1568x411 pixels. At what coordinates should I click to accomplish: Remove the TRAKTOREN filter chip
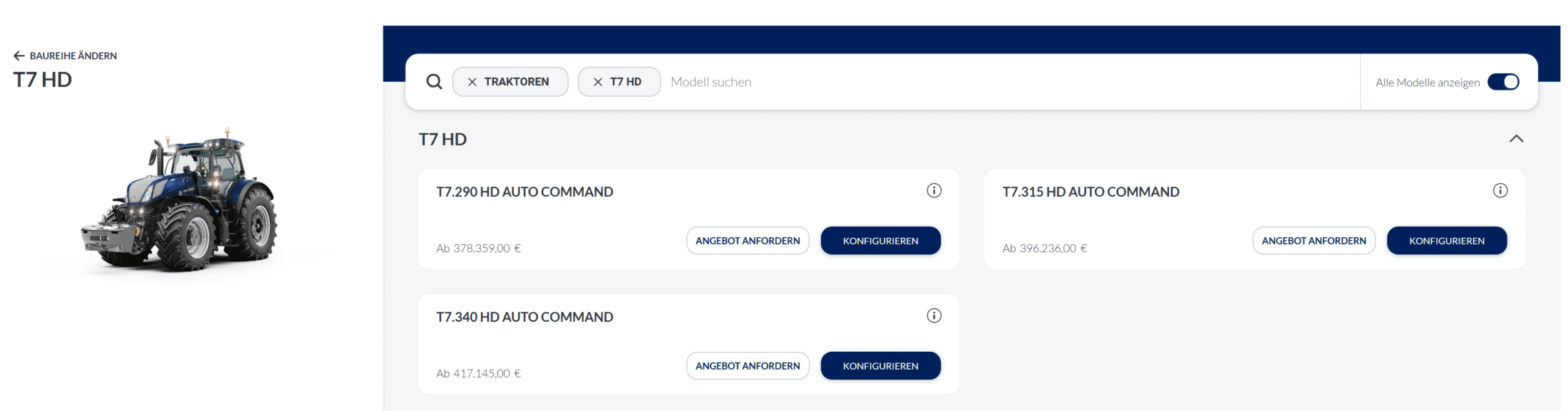pyautogui.click(x=472, y=82)
